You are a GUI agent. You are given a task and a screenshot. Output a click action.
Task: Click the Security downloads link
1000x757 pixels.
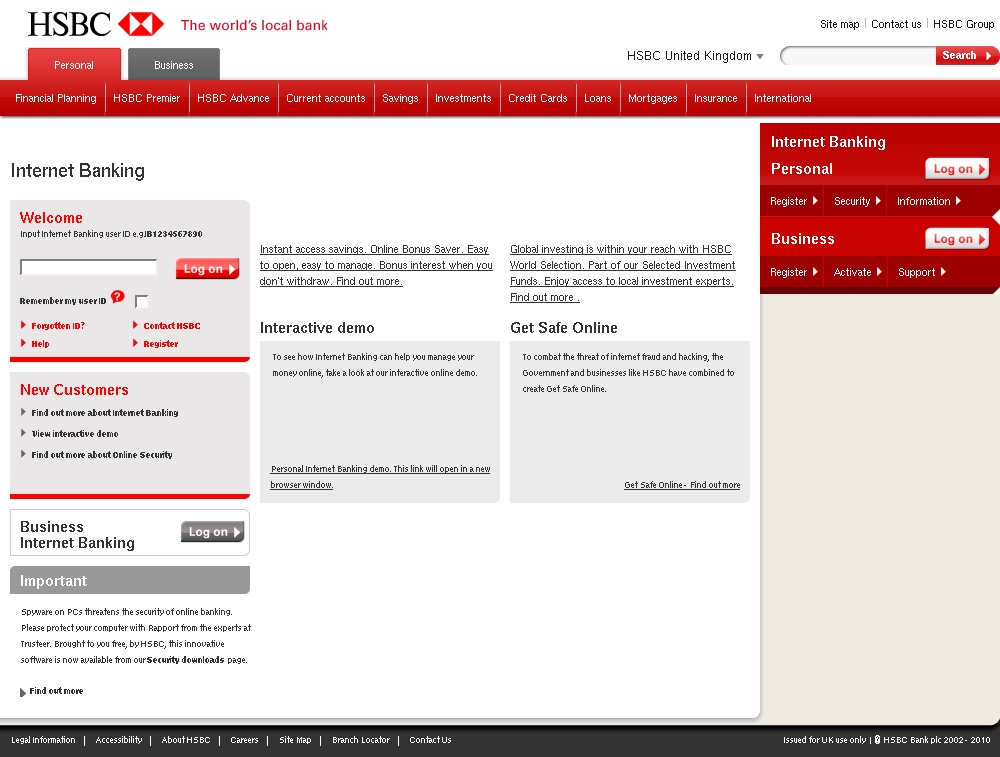tap(186, 660)
